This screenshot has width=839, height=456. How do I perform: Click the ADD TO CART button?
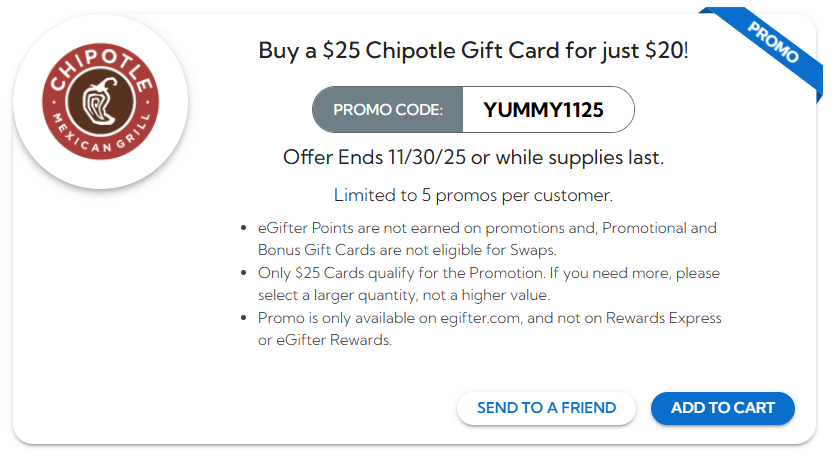tap(722, 408)
